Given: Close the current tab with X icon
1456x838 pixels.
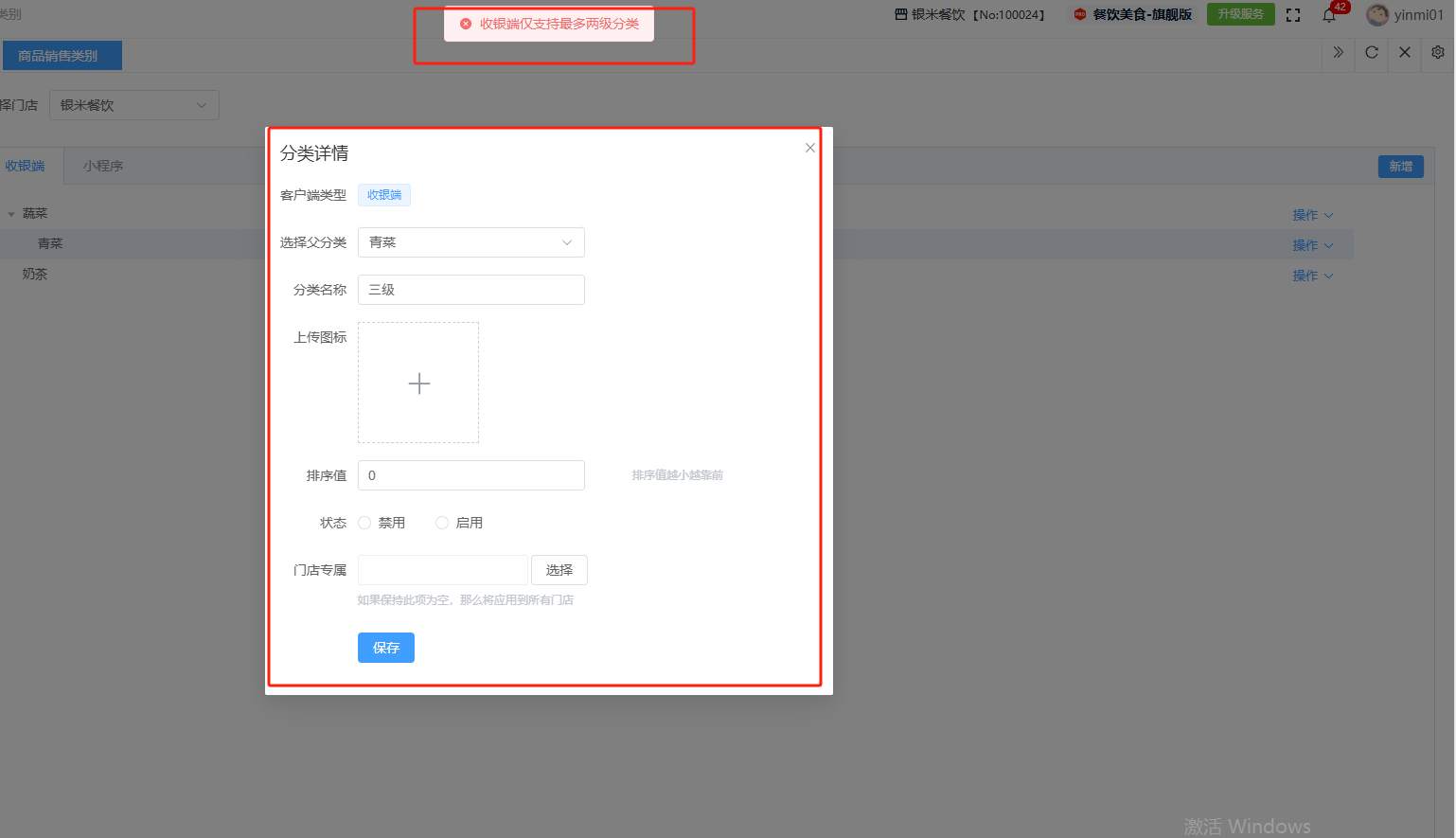Looking at the screenshot, I should pyautogui.click(x=1405, y=53).
